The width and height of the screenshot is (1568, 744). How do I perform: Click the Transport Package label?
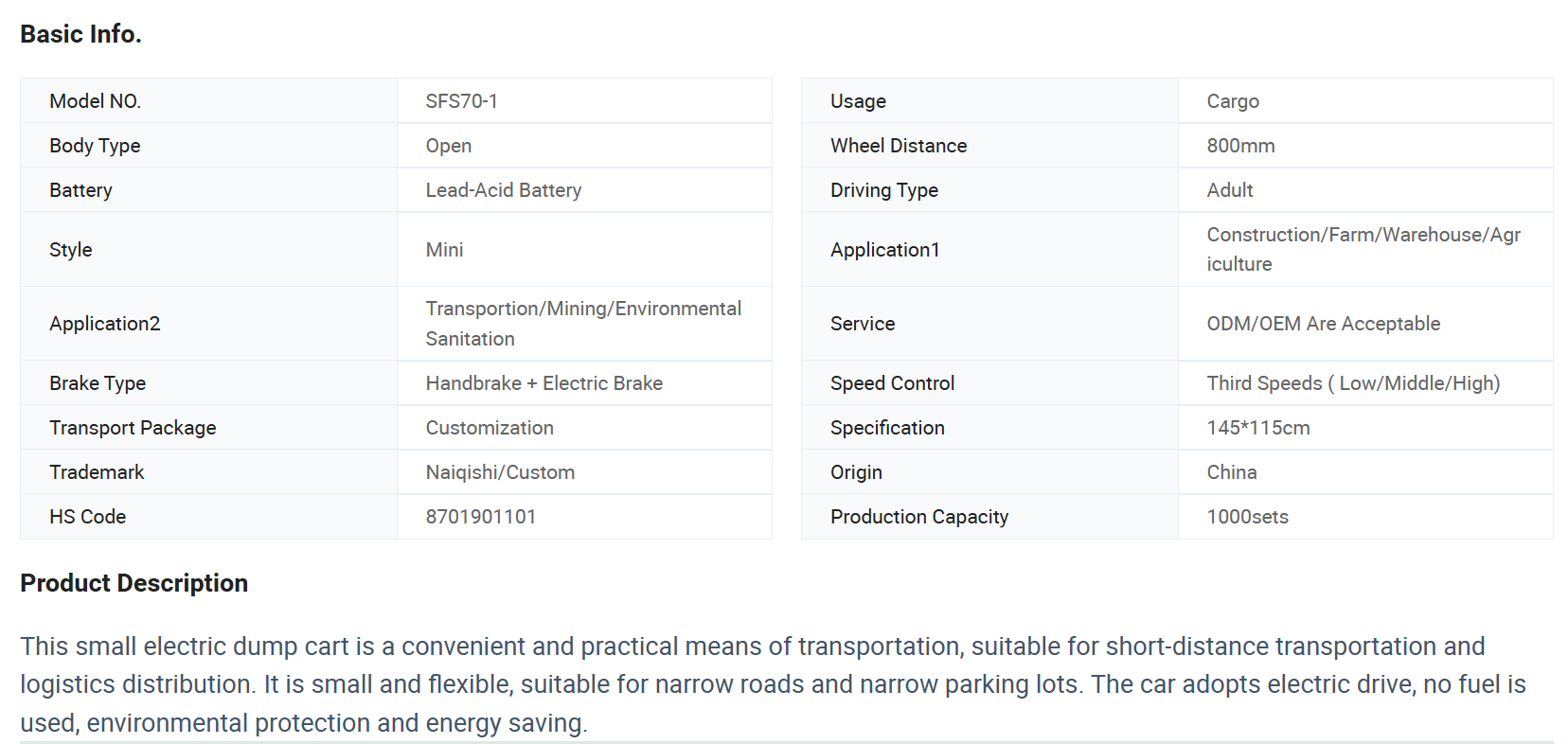pyautogui.click(x=133, y=428)
